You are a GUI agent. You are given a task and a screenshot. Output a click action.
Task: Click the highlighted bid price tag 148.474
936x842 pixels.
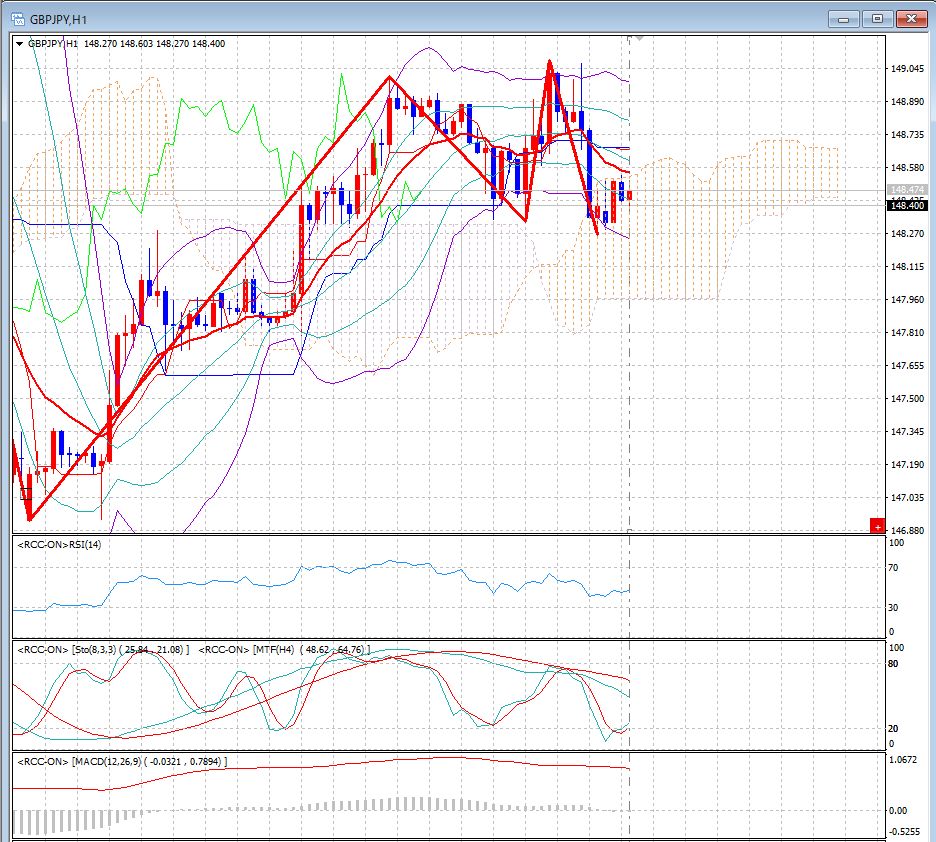[908, 189]
